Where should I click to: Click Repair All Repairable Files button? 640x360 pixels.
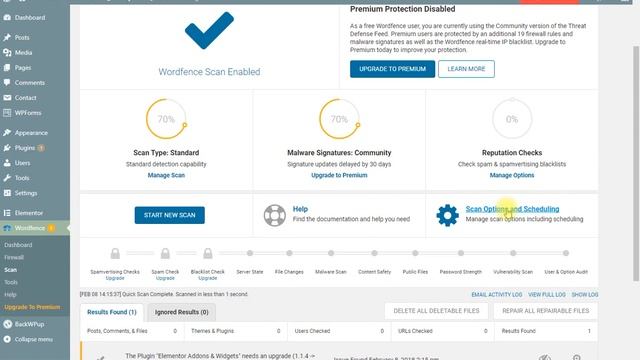click(546, 311)
